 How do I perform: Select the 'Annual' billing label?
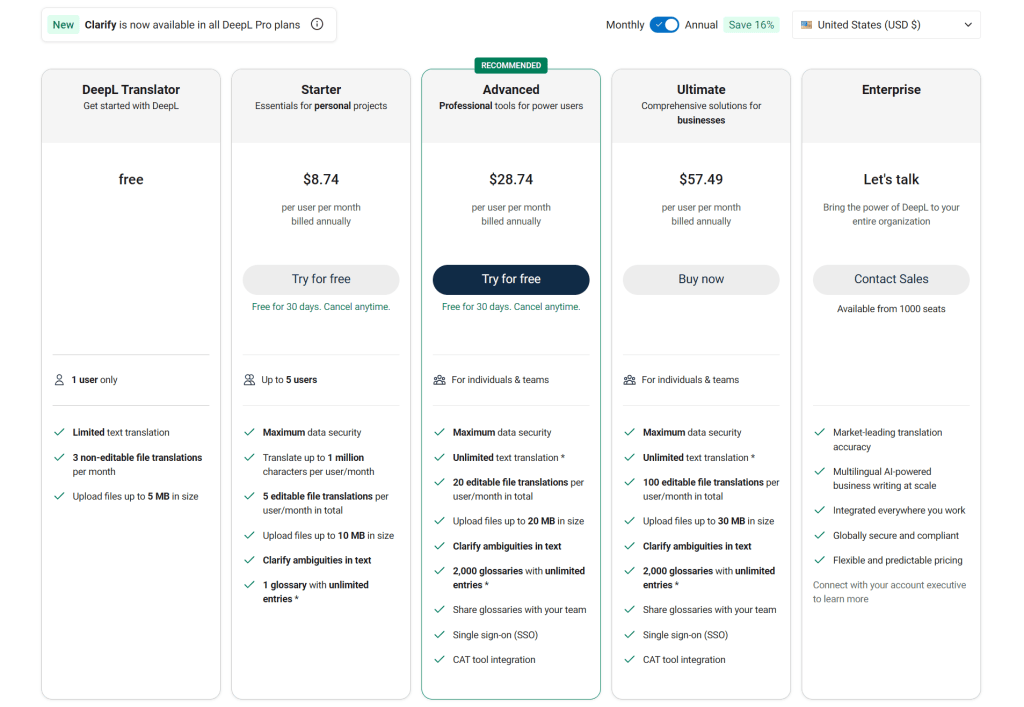(x=701, y=25)
